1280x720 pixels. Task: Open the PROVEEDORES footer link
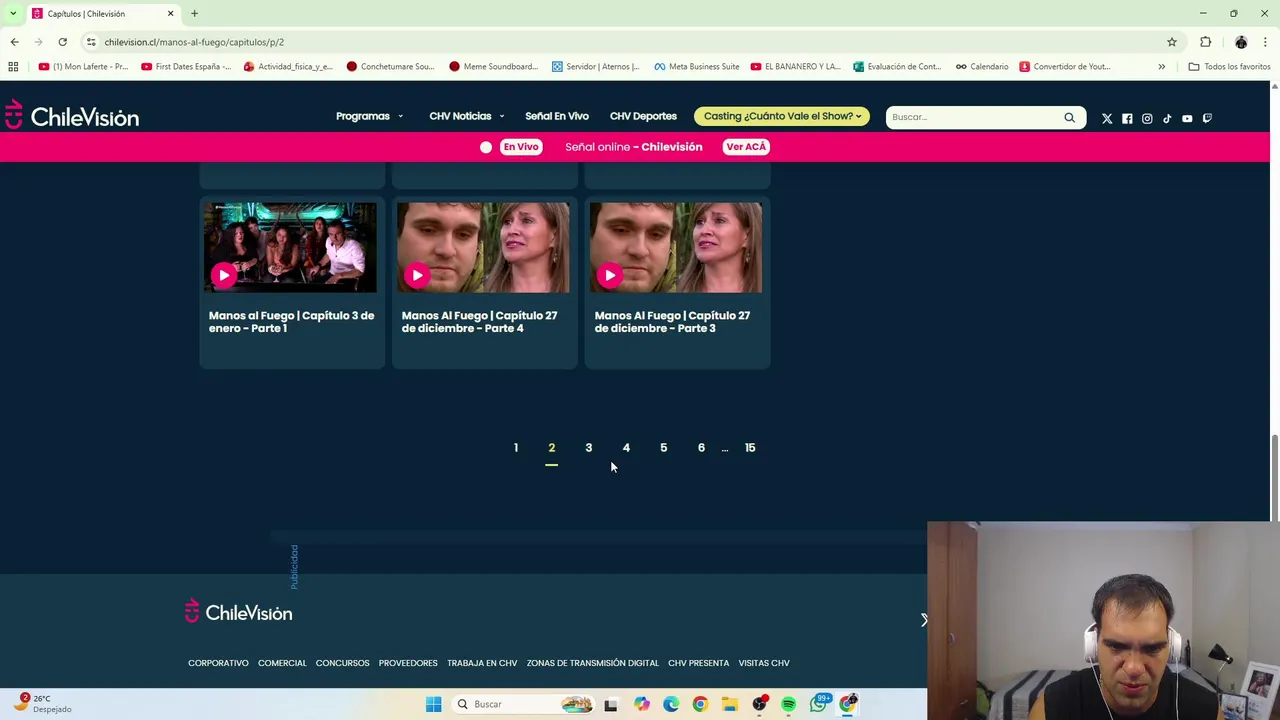pyautogui.click(x=408, y=663)
